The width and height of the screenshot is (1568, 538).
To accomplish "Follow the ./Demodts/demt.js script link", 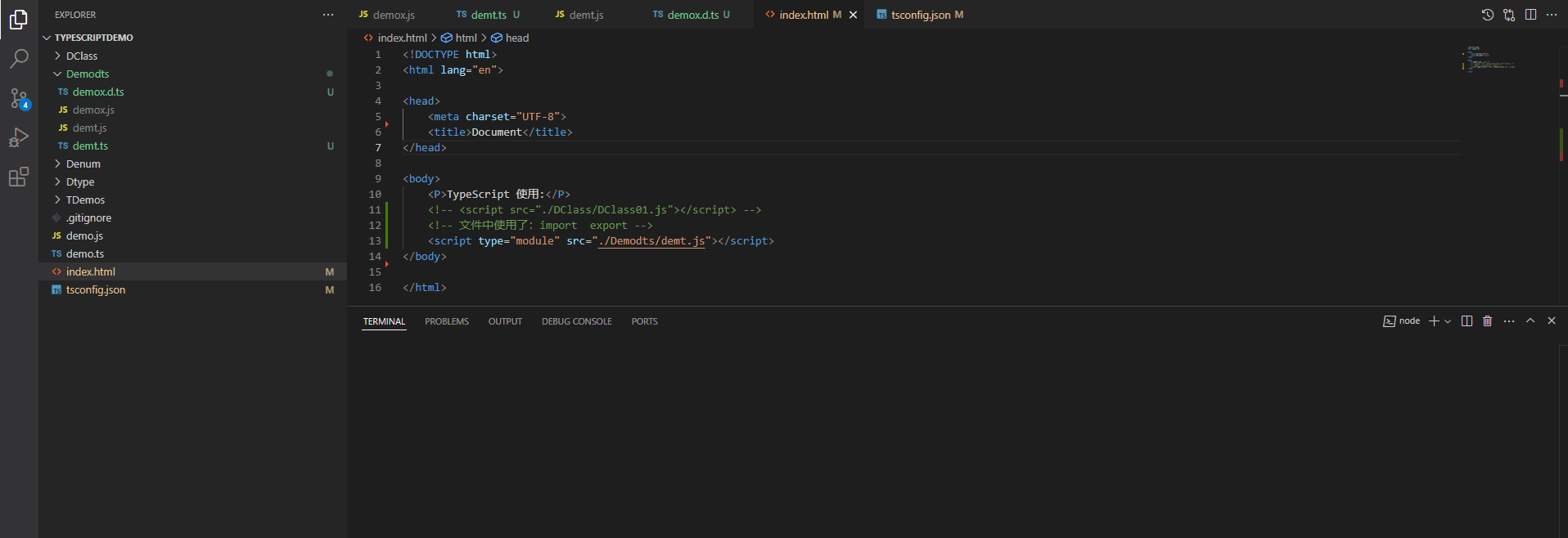I will click(651, 241).
